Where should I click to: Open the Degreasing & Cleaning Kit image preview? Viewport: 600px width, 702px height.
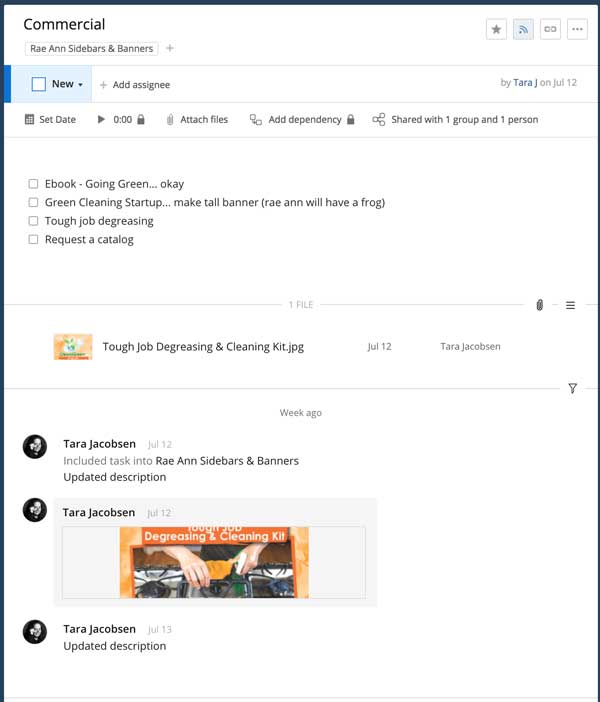pos(214,562)
